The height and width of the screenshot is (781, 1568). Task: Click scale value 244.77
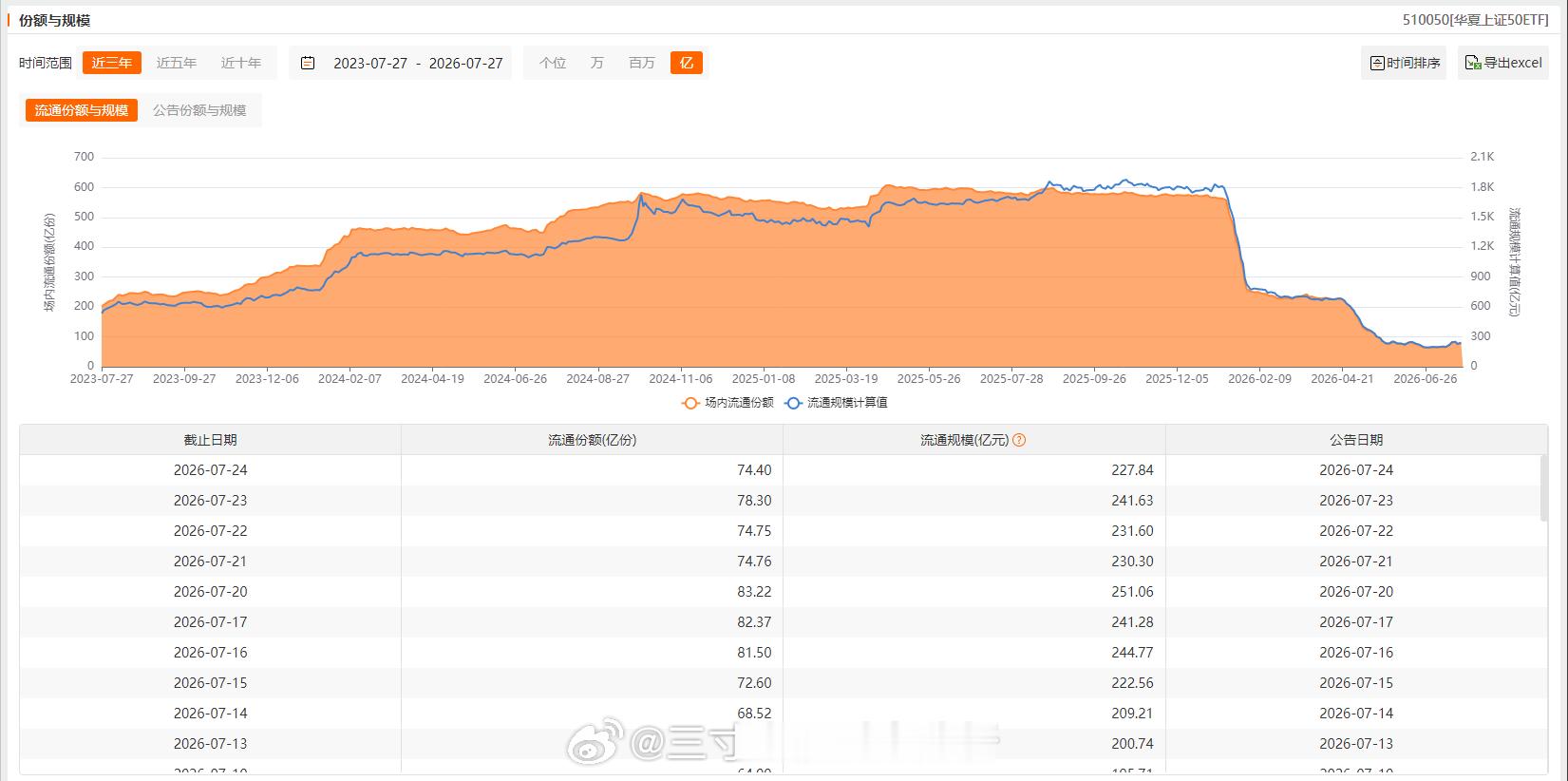(1132, 653)
